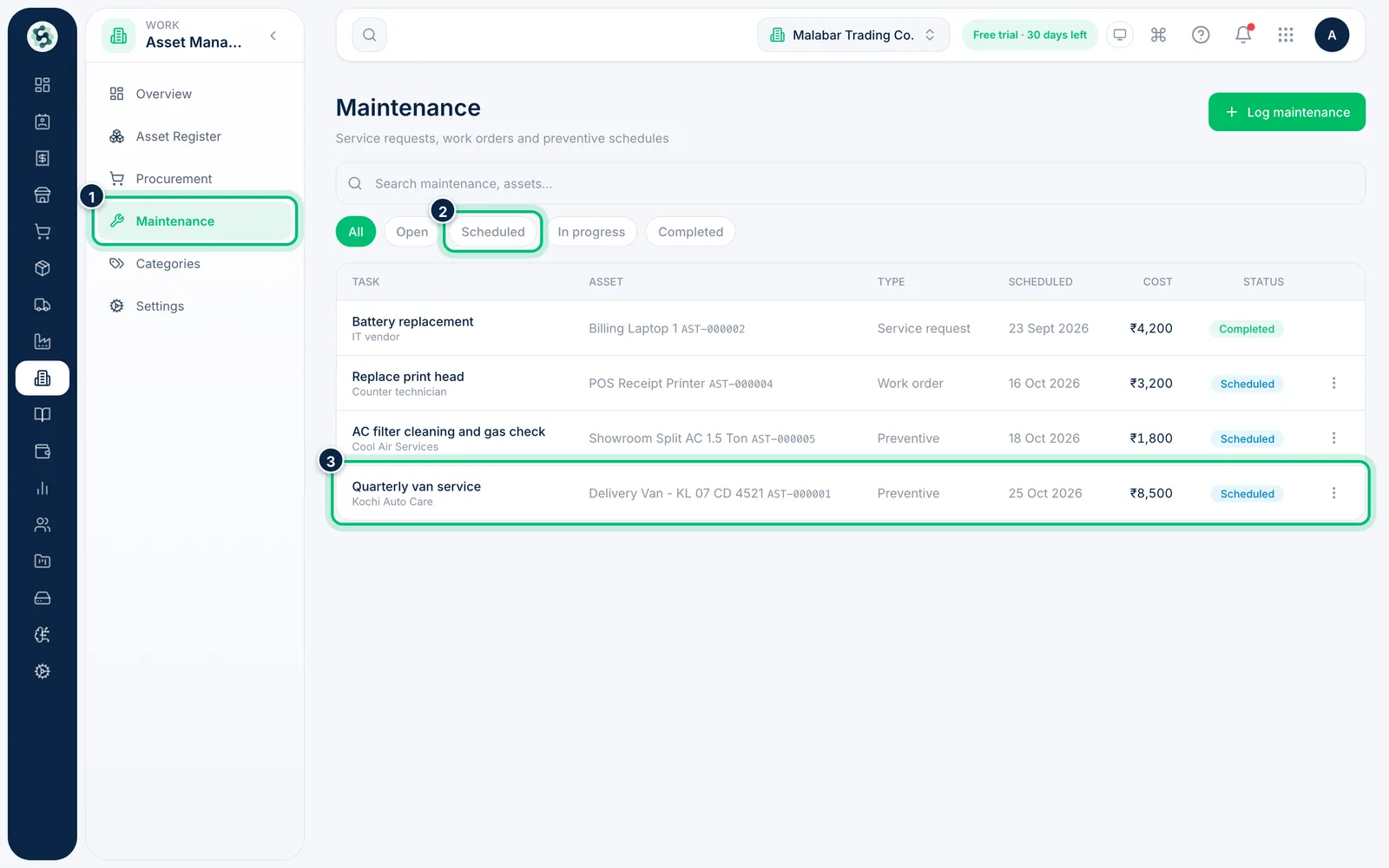Click the POS Receipt Printer asset
This screenshot has height=868, width=1389.
(x=681, y=383)
